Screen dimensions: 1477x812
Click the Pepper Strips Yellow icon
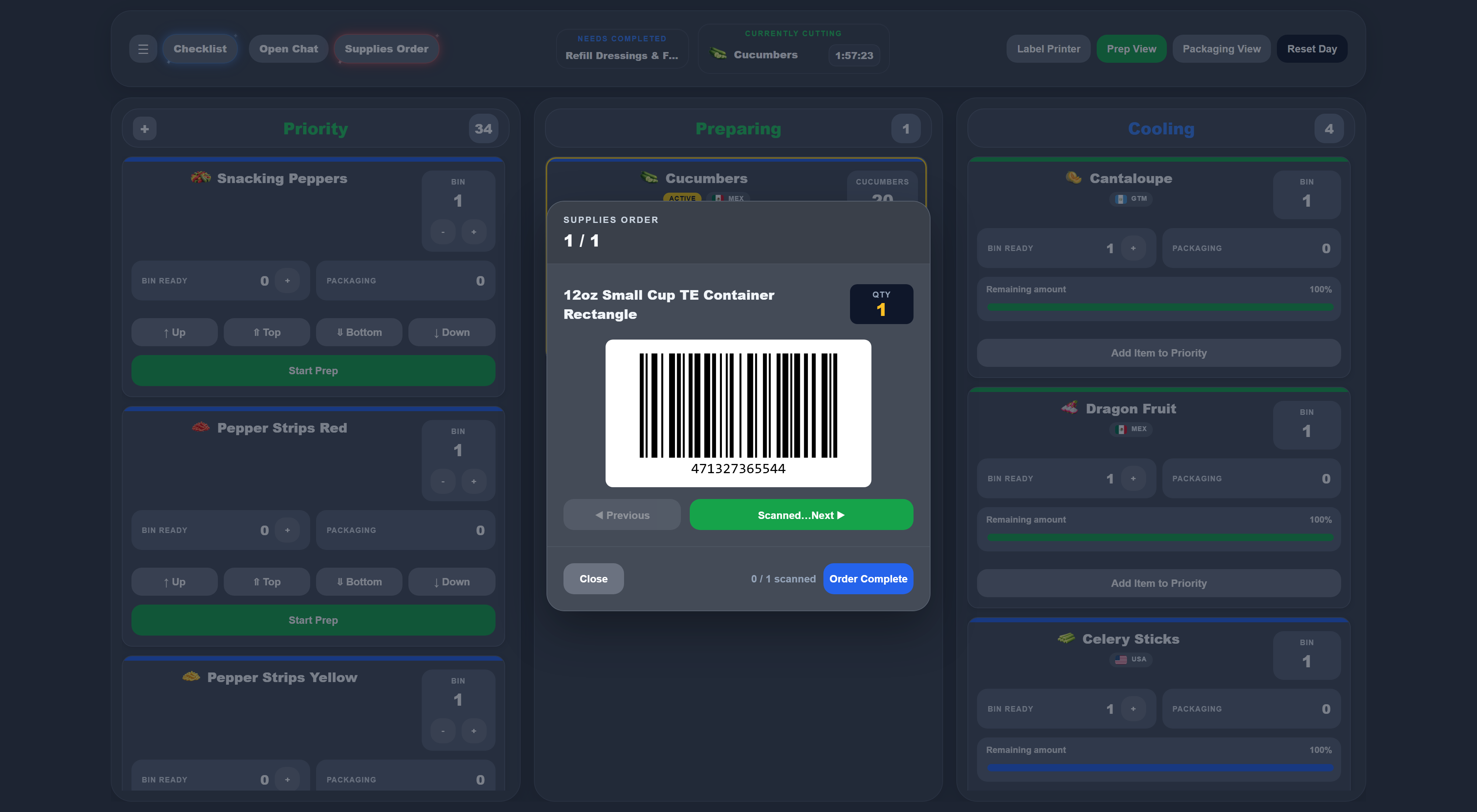coord(191,677)
